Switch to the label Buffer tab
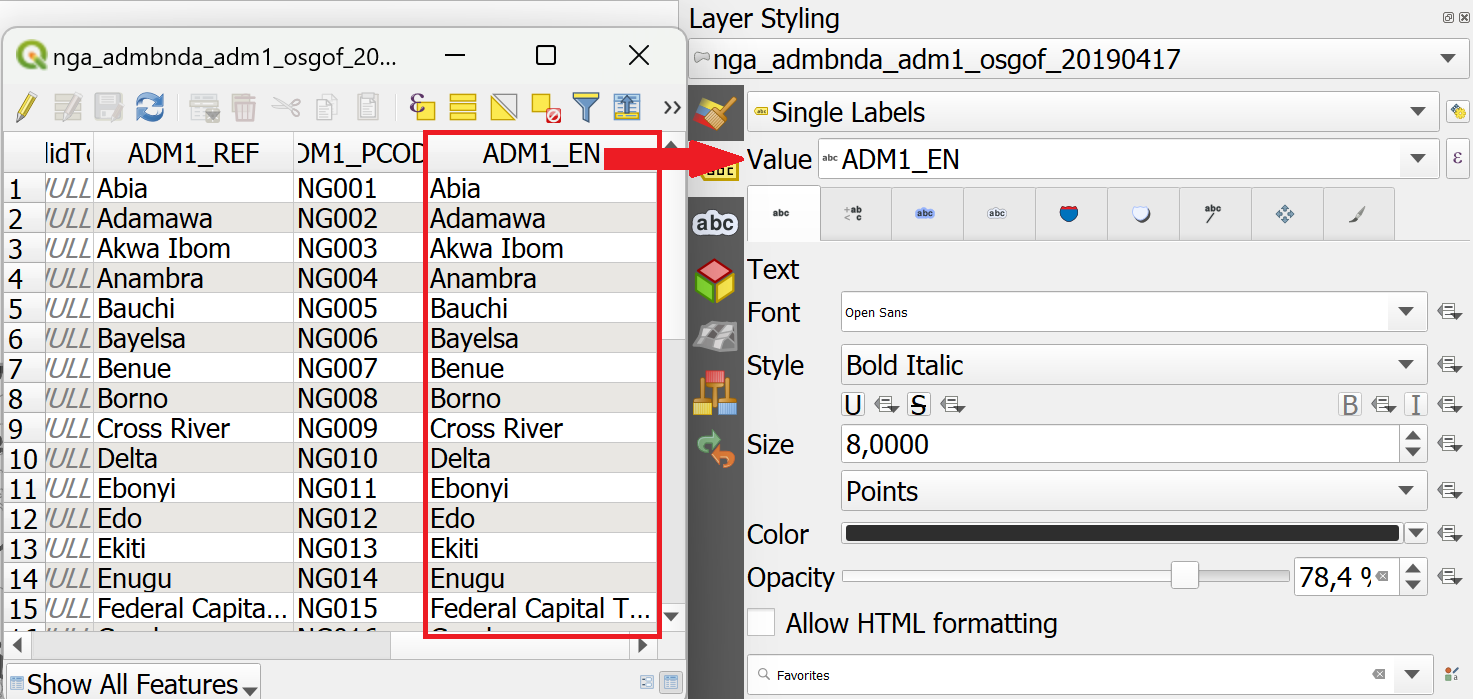The image size is (1473, 699). pos(925,213)
